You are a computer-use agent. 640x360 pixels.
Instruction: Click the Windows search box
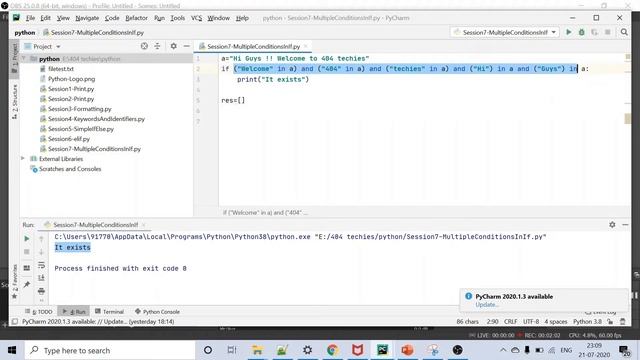109,350
